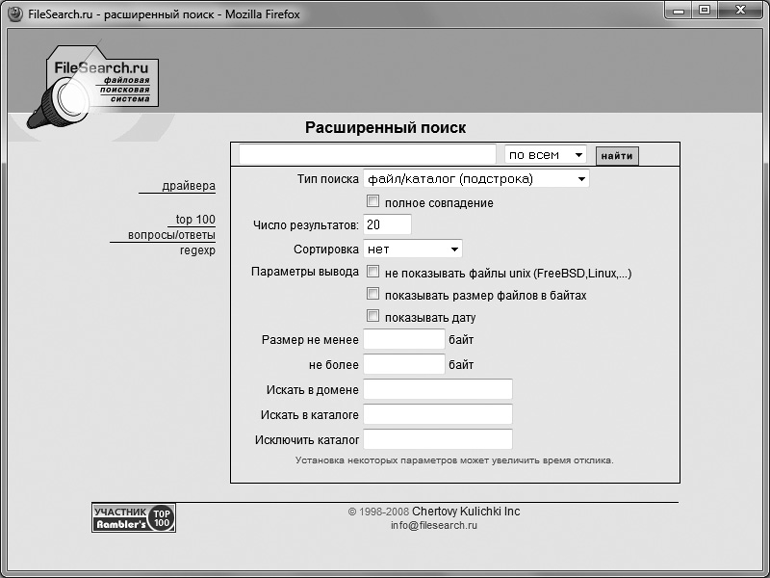The image size is (770, 578).
Task: Open the 'драйвера' sidebar link
Action: (x=188, y=186)
